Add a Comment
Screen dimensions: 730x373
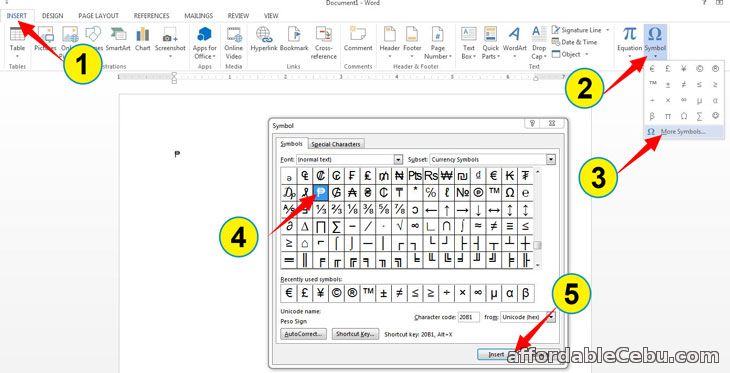pos(358,39)
